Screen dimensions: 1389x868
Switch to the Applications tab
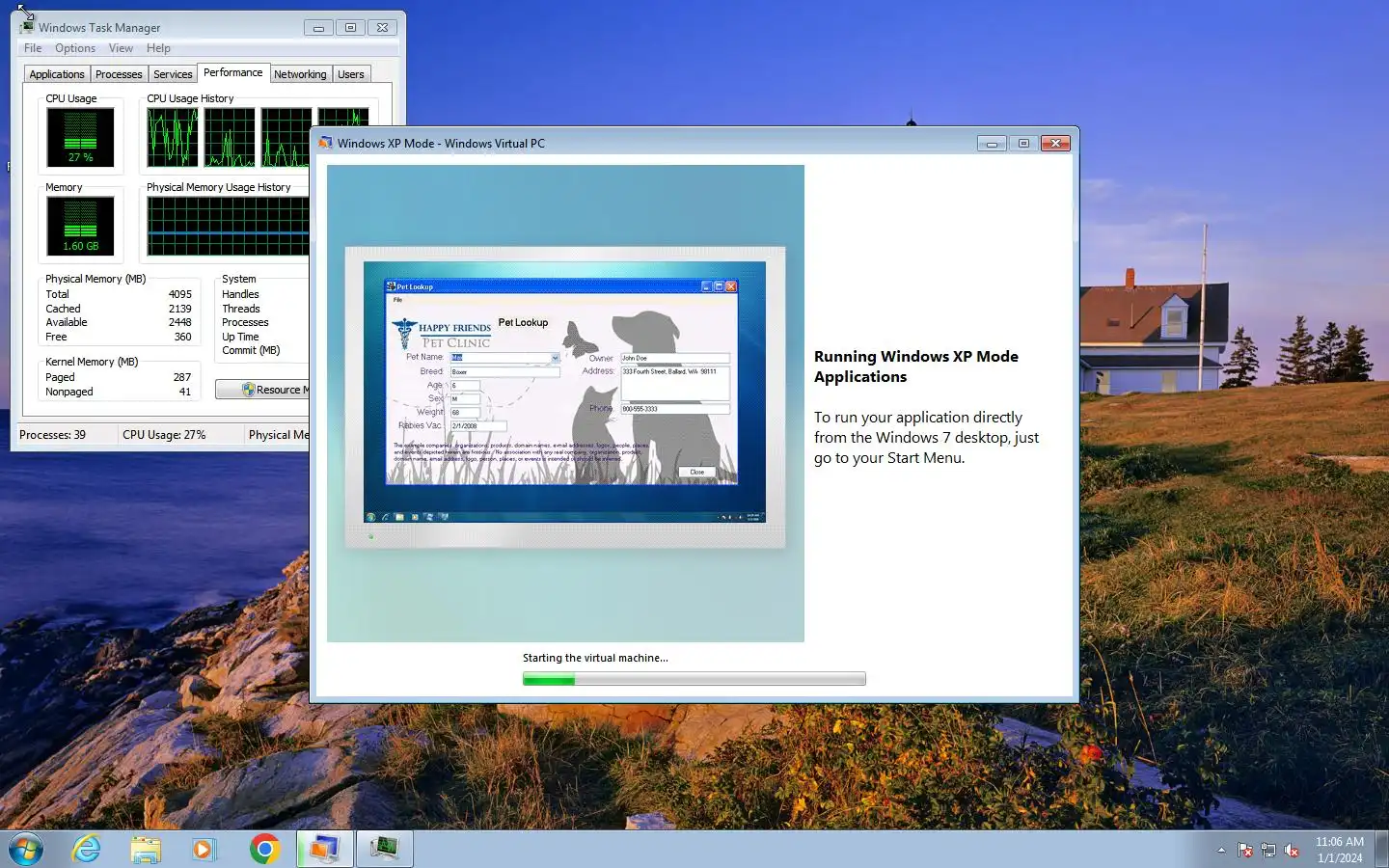click(57, 74)
